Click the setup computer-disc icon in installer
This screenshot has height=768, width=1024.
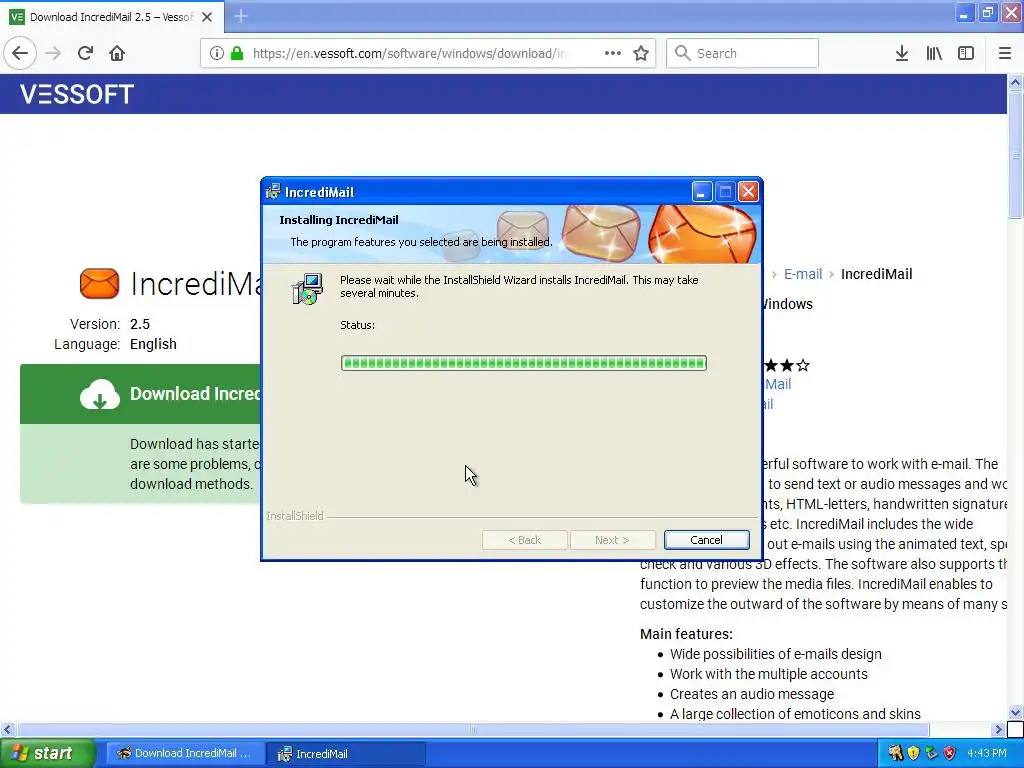point(307,289)
